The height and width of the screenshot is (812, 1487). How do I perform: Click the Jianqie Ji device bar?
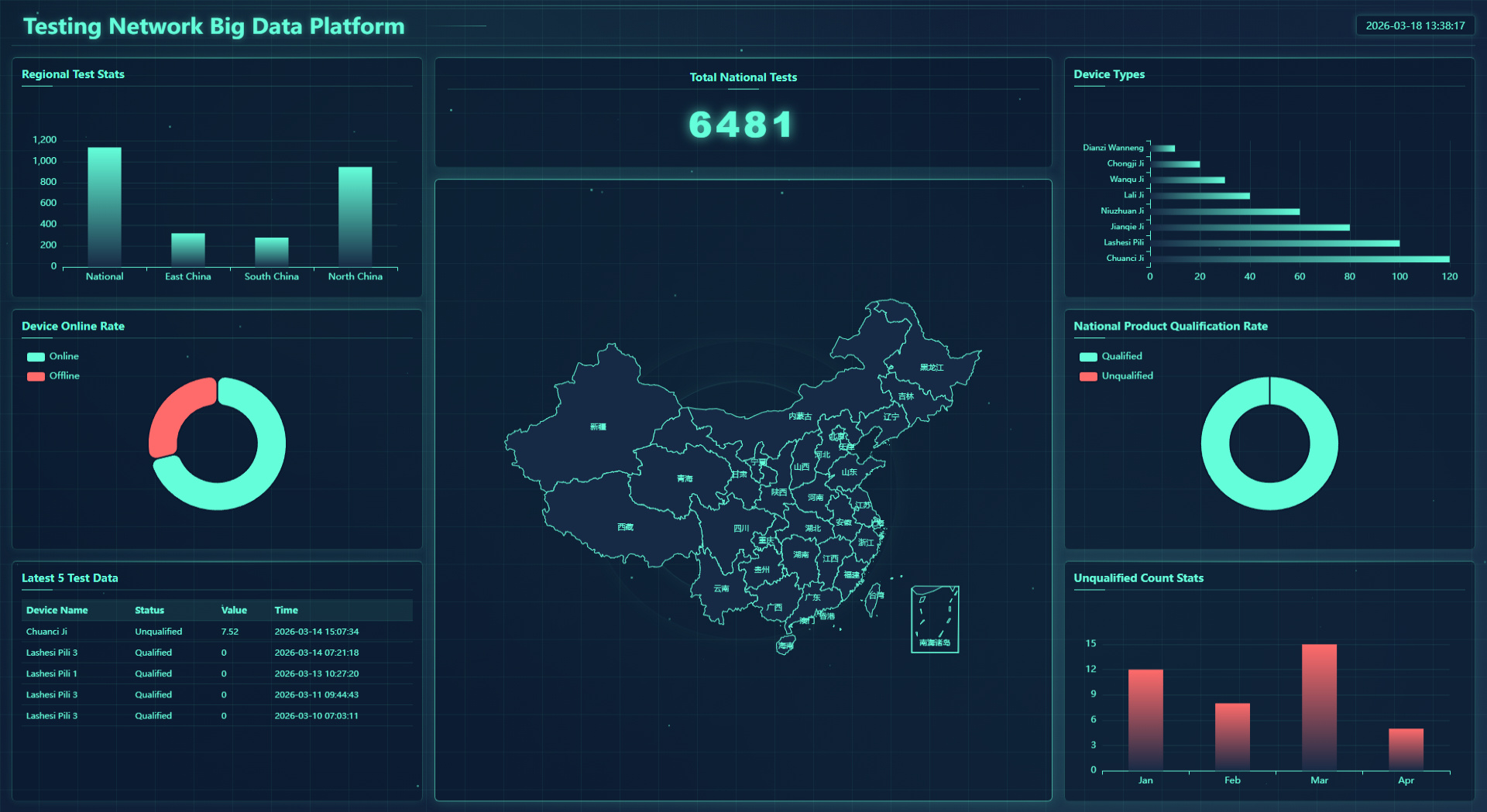(x=1250, y=227)
